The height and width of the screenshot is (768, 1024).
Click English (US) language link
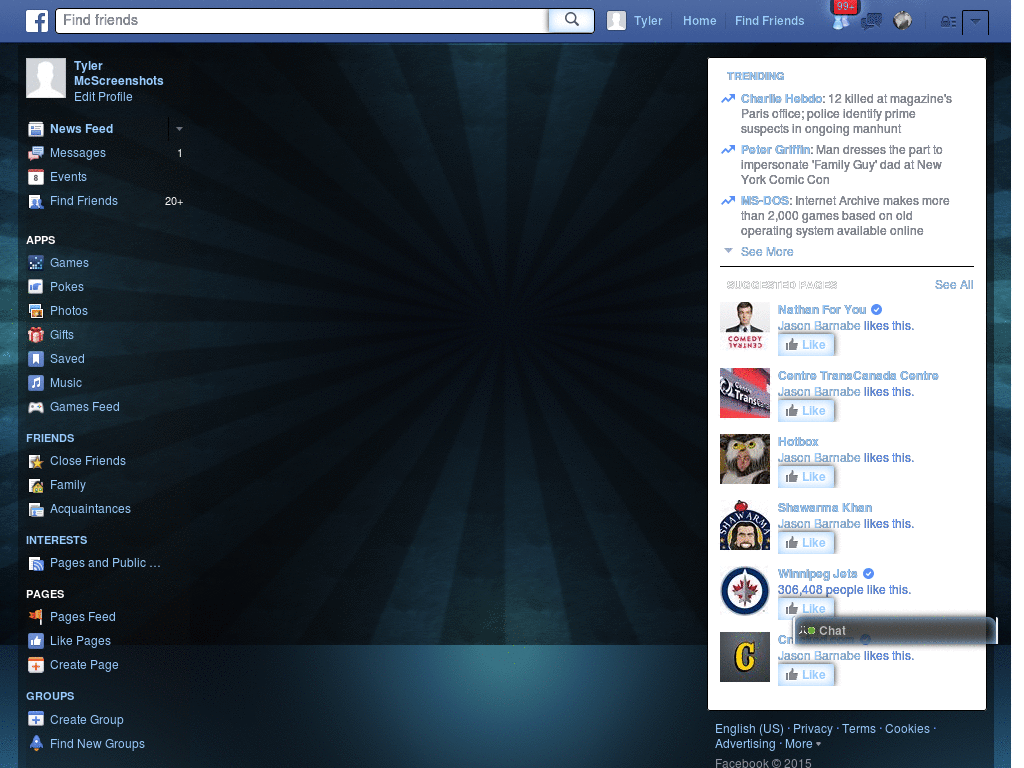click(749, 729)
